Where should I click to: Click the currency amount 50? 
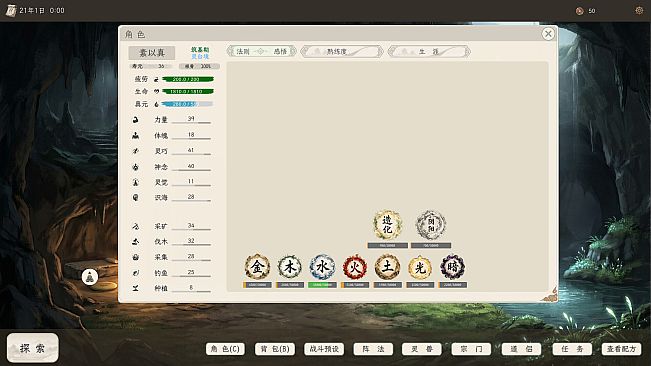pyautogui.click(x=592, y=11)
